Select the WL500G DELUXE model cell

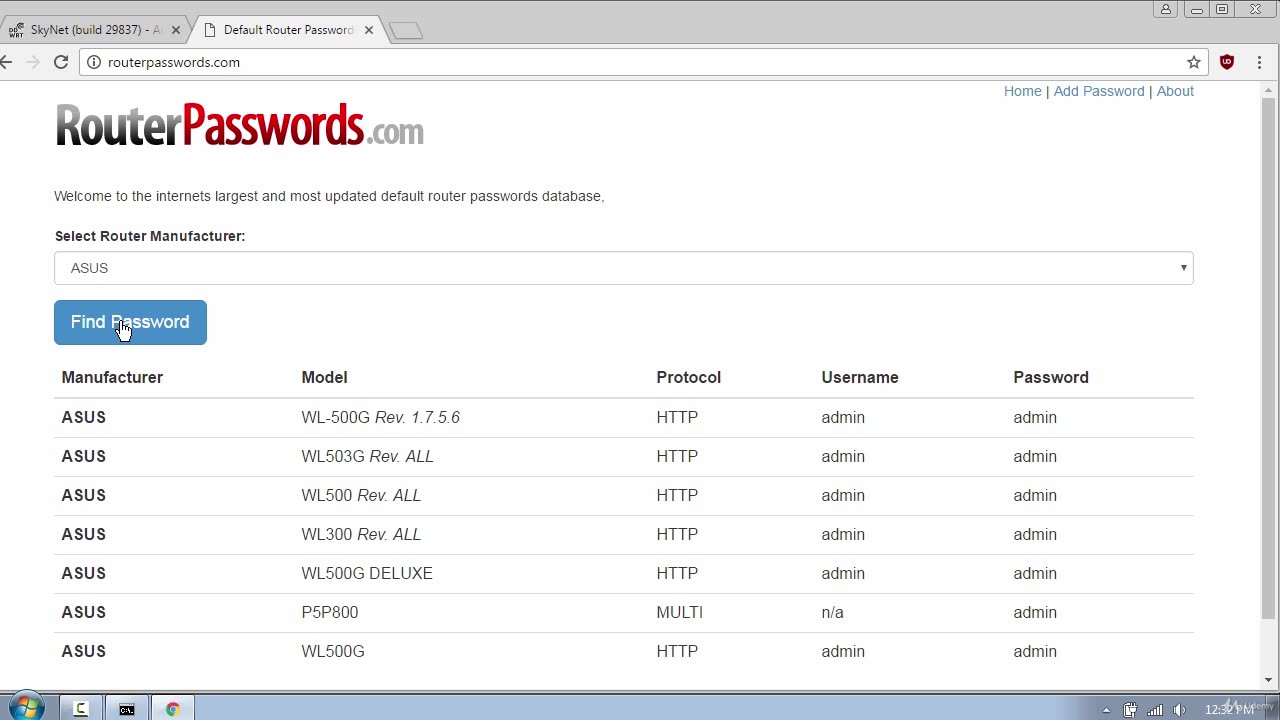[x=367, y=573]
